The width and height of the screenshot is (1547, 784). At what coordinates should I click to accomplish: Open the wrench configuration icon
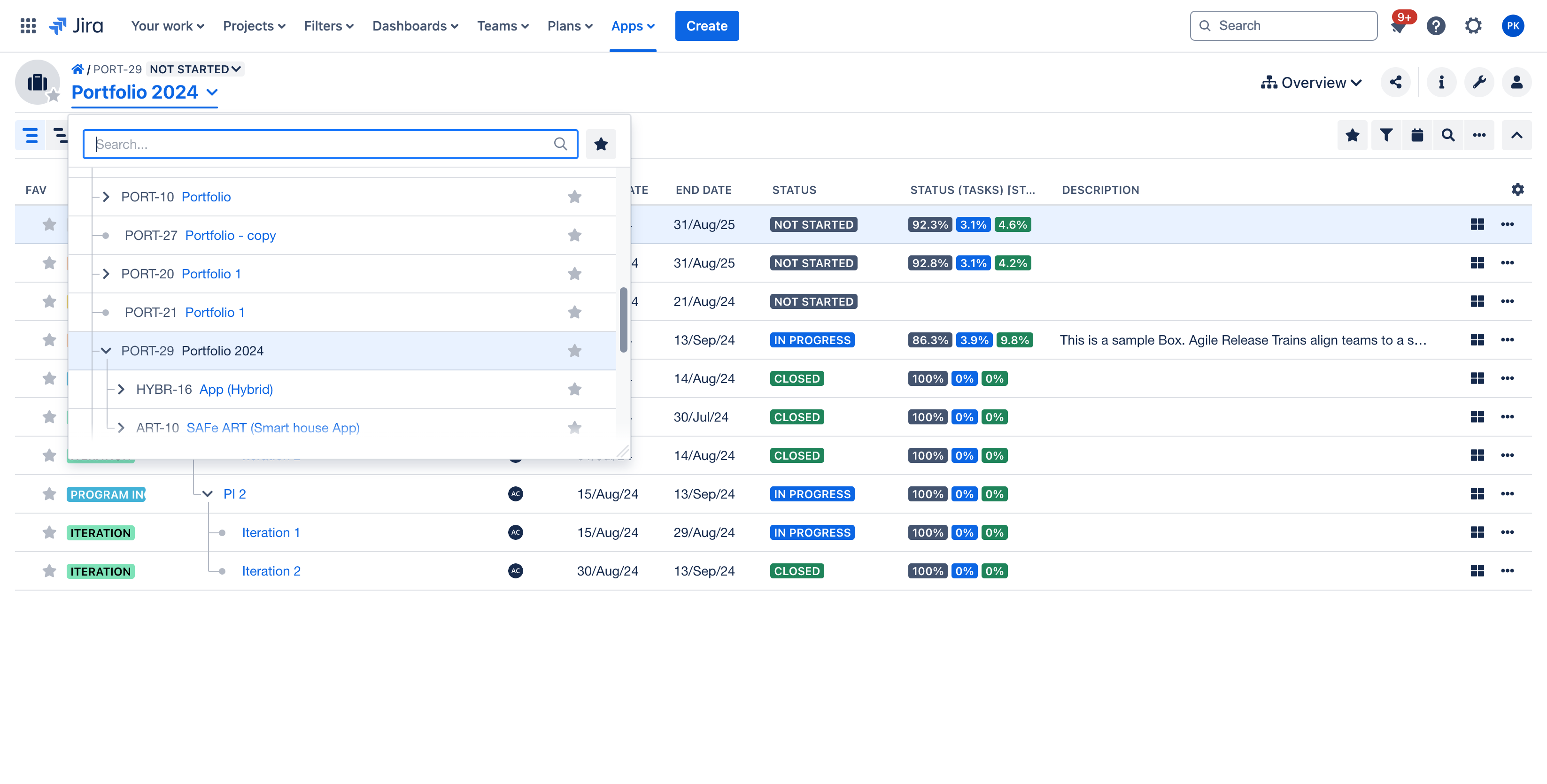click(x=1479, y=82)
